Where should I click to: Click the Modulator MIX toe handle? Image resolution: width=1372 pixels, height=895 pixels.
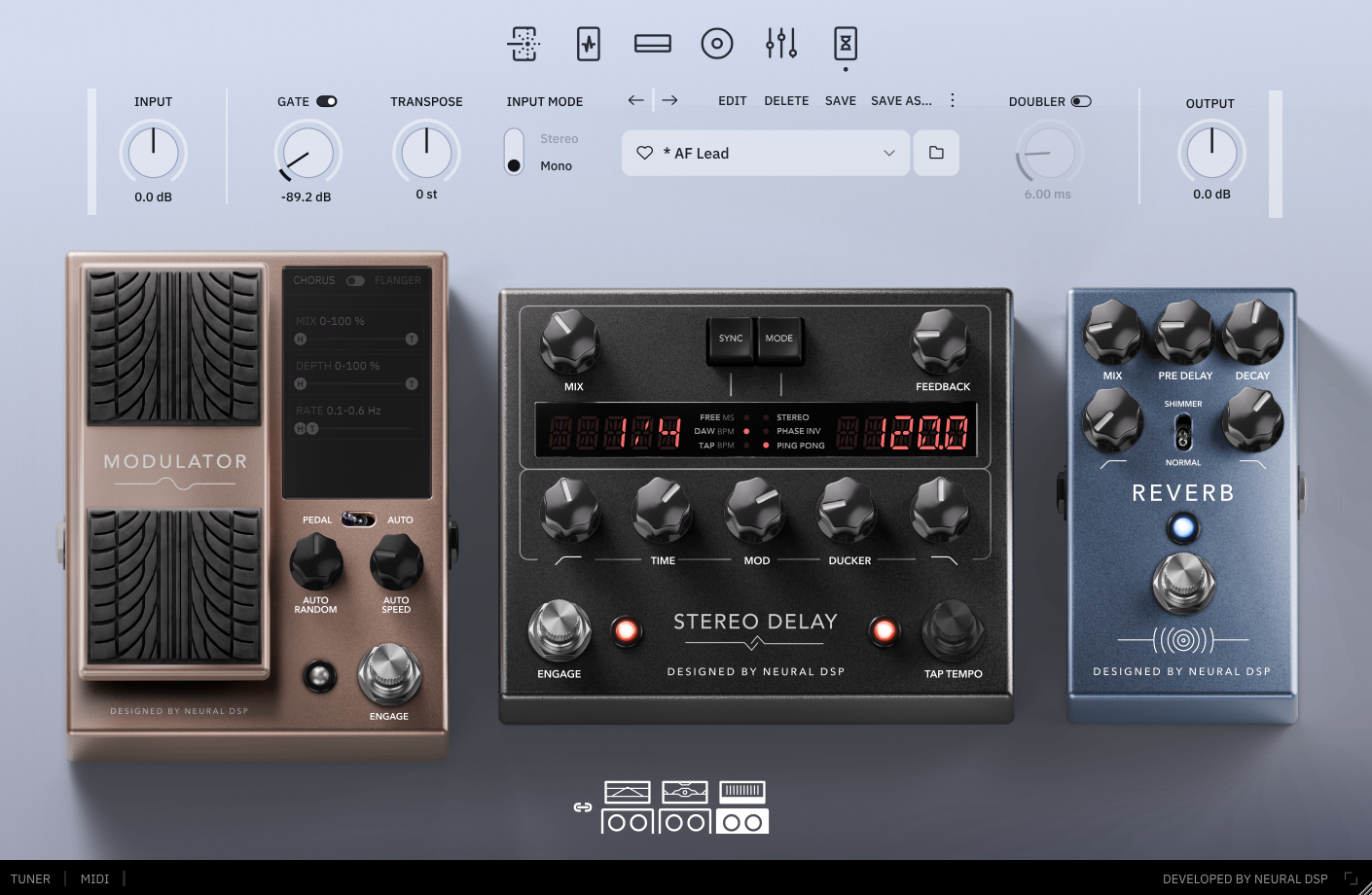412,339
